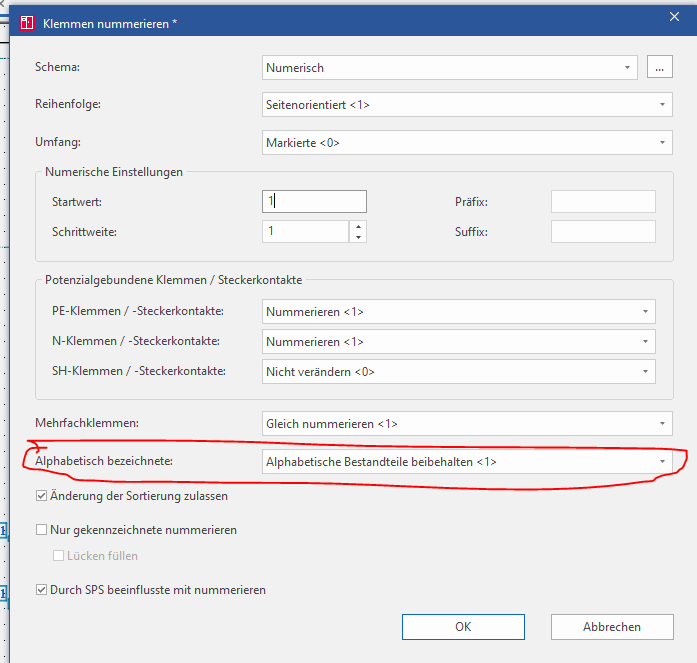Decrease Schrittweite with the down arrow

pyautogui.click(x=358, y=237)
